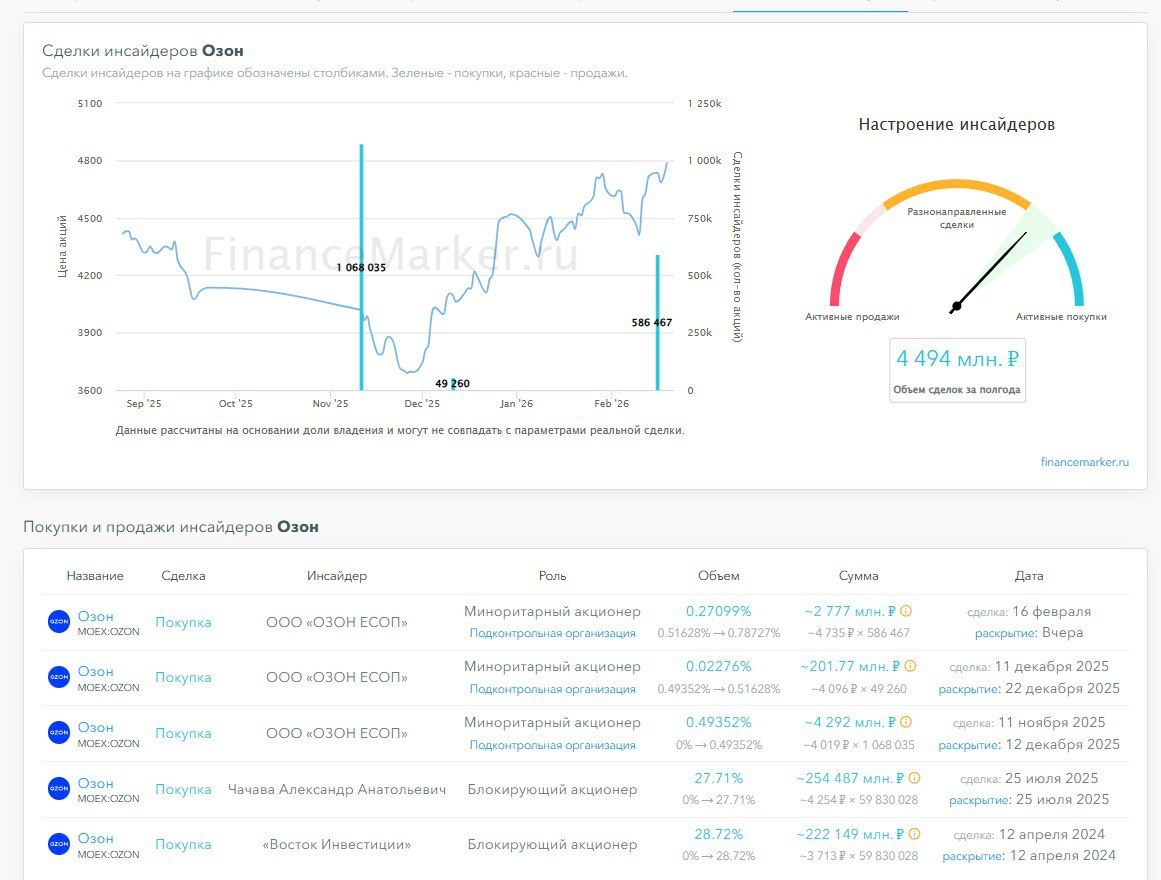Viewport: 1161px width, 880px height.
Task: Select insider name Чачава Александр Анатольевич
Action: 337,790
